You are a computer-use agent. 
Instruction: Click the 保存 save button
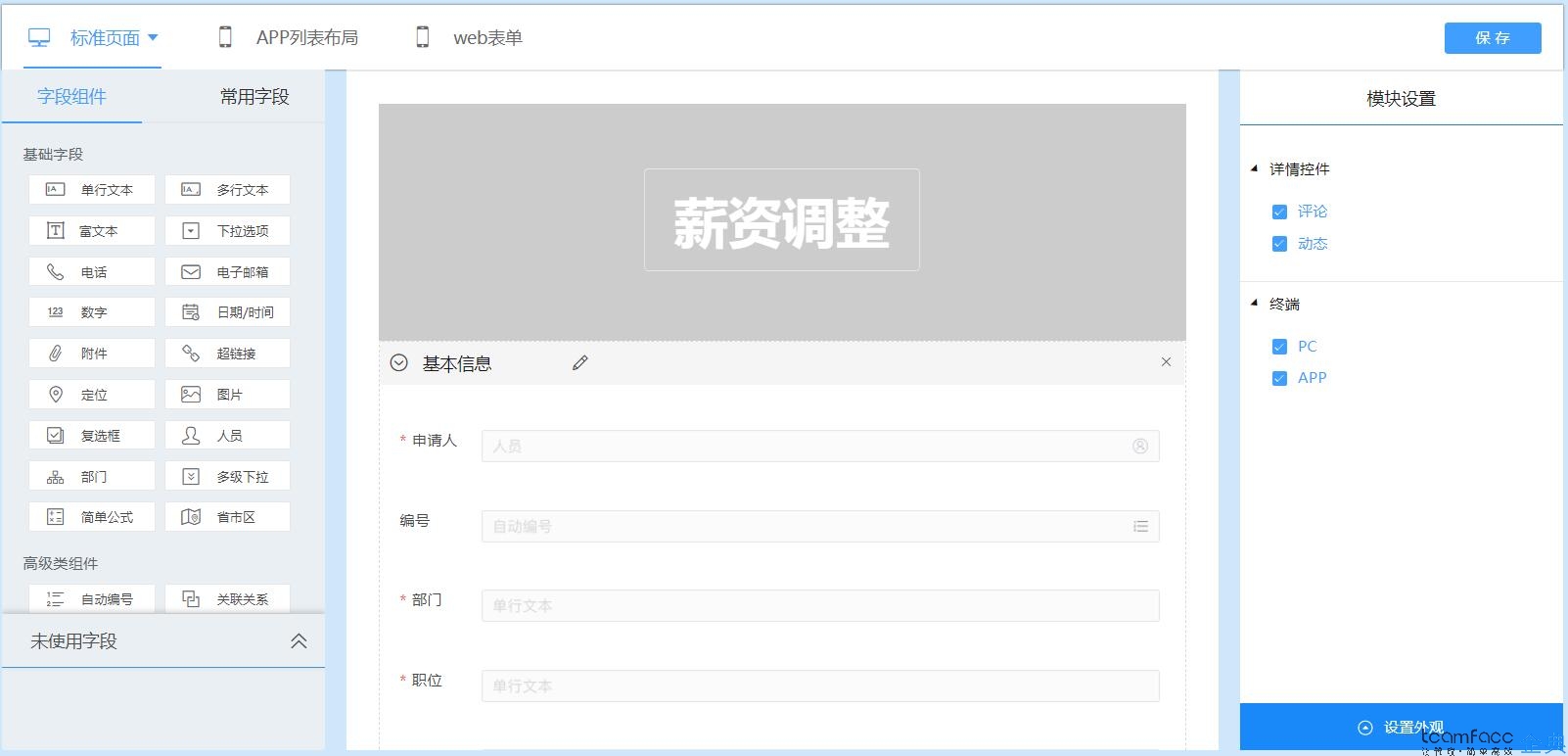click(x=1492, y=38)
